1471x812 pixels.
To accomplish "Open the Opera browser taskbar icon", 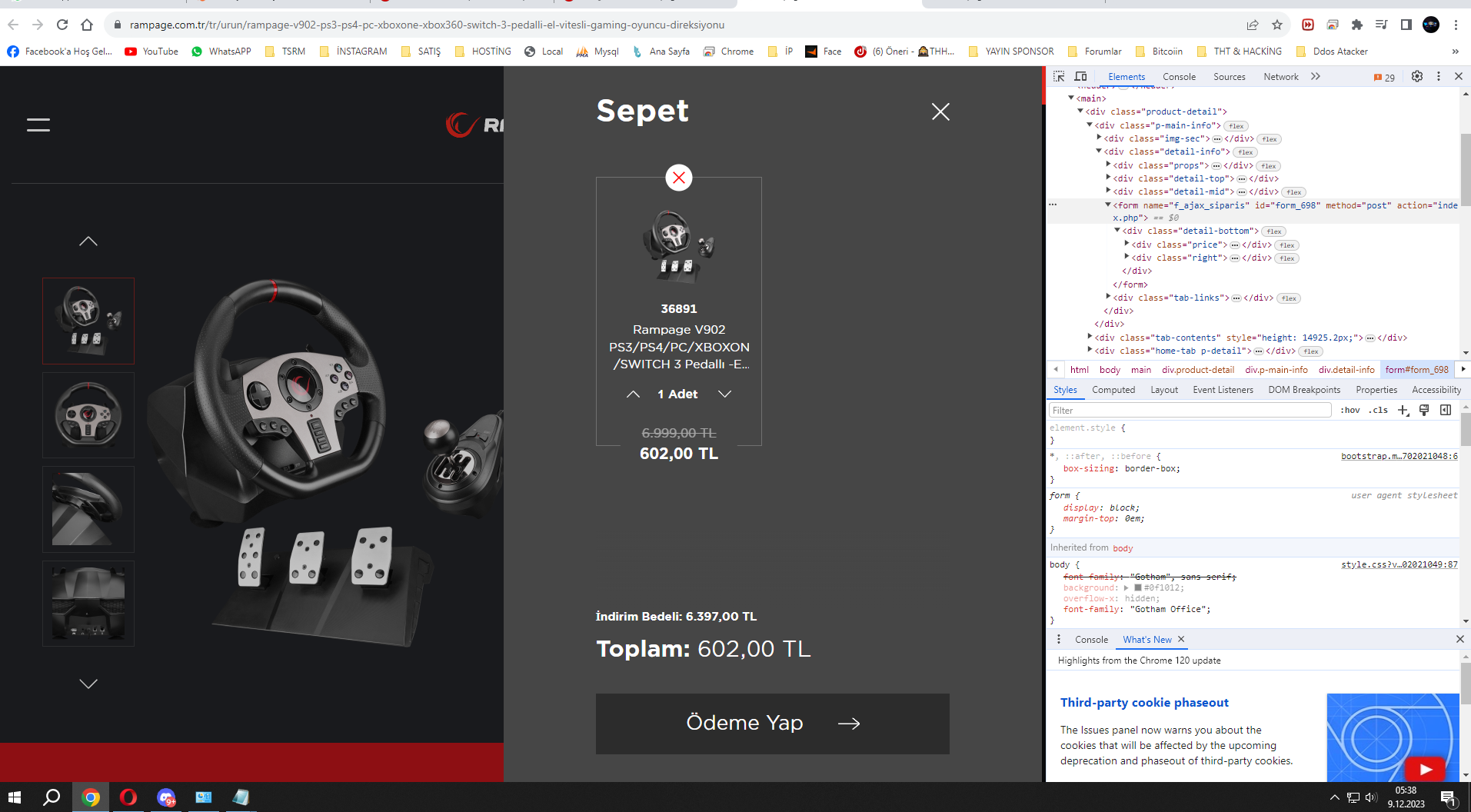I will tap(128, 797).
